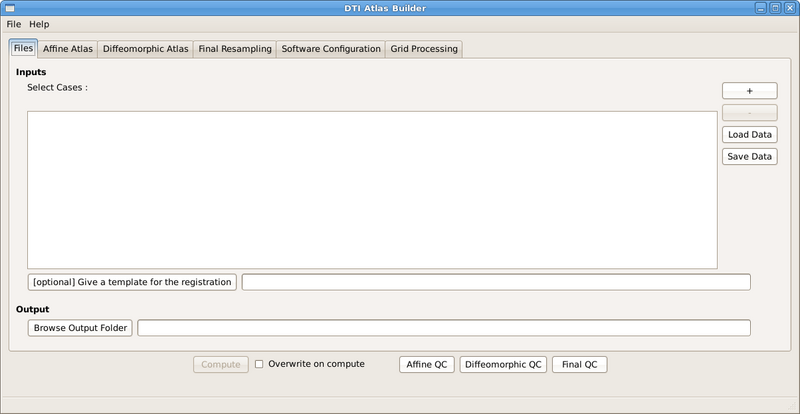Open the File menu

pyautogui.click(x=14, y=24)
